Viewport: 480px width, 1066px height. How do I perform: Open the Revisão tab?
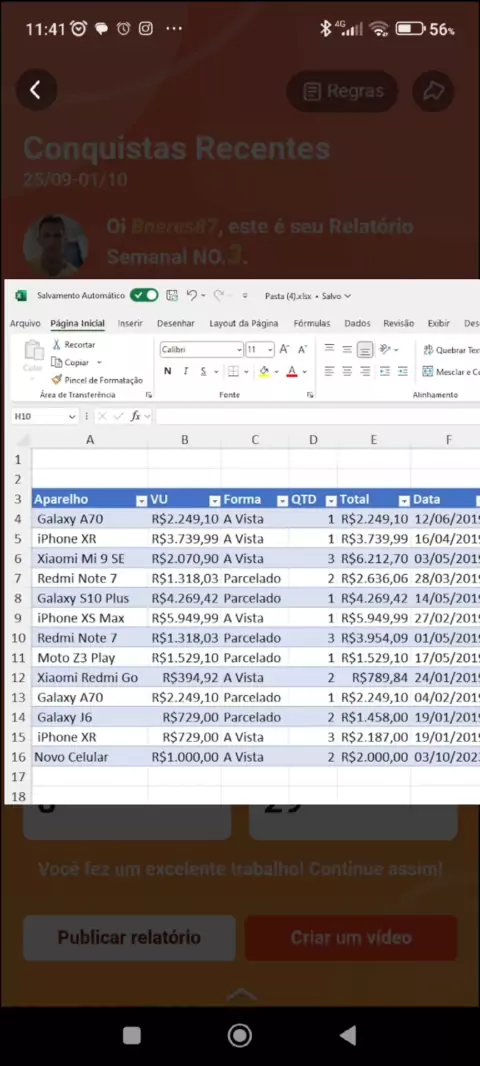398,324
